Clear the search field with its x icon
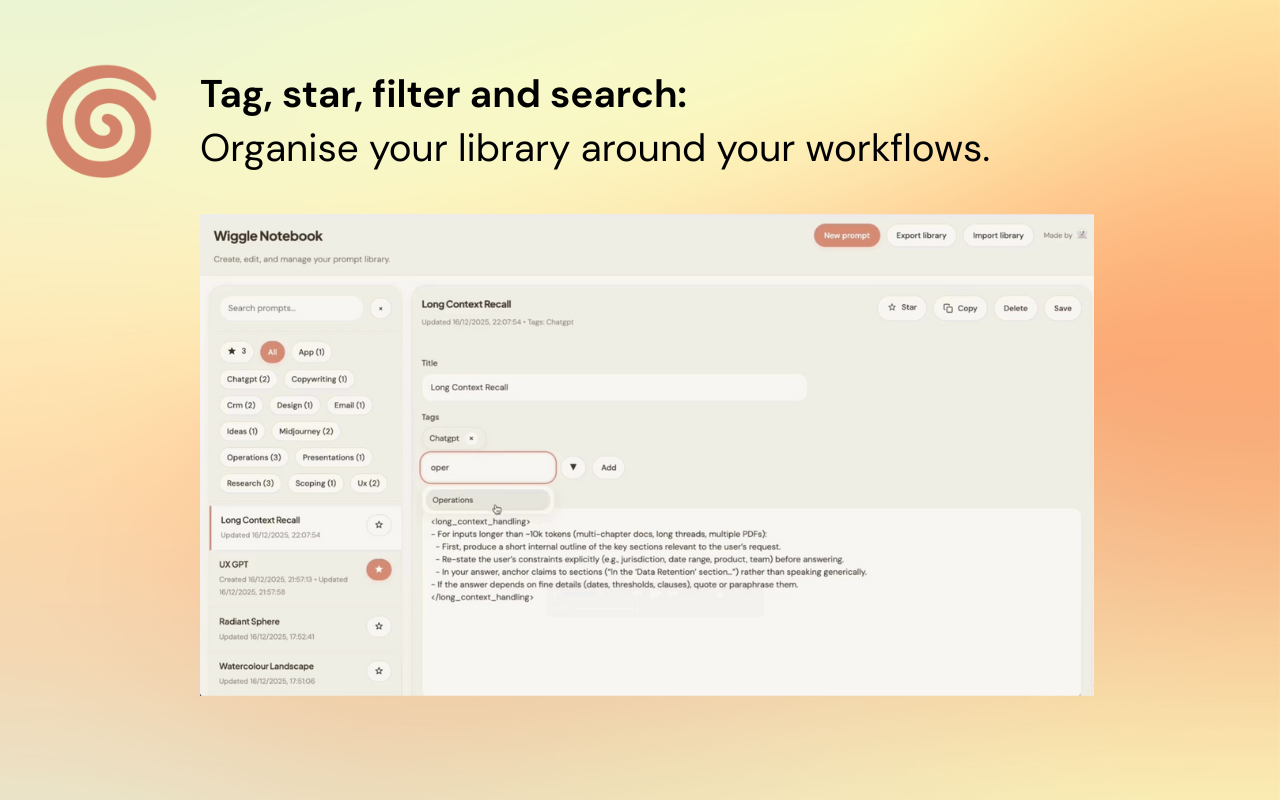Viewport: 1280px width, 800px height. 381,308
